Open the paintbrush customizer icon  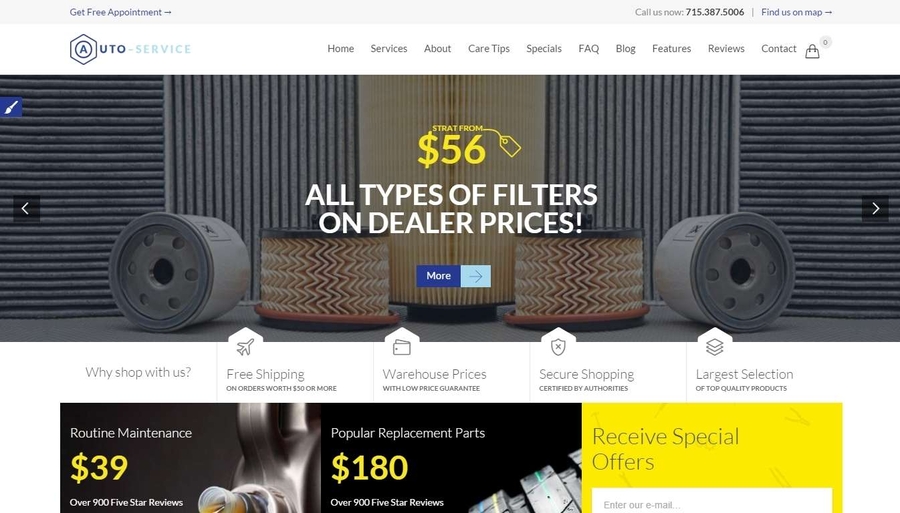[11, 107]
